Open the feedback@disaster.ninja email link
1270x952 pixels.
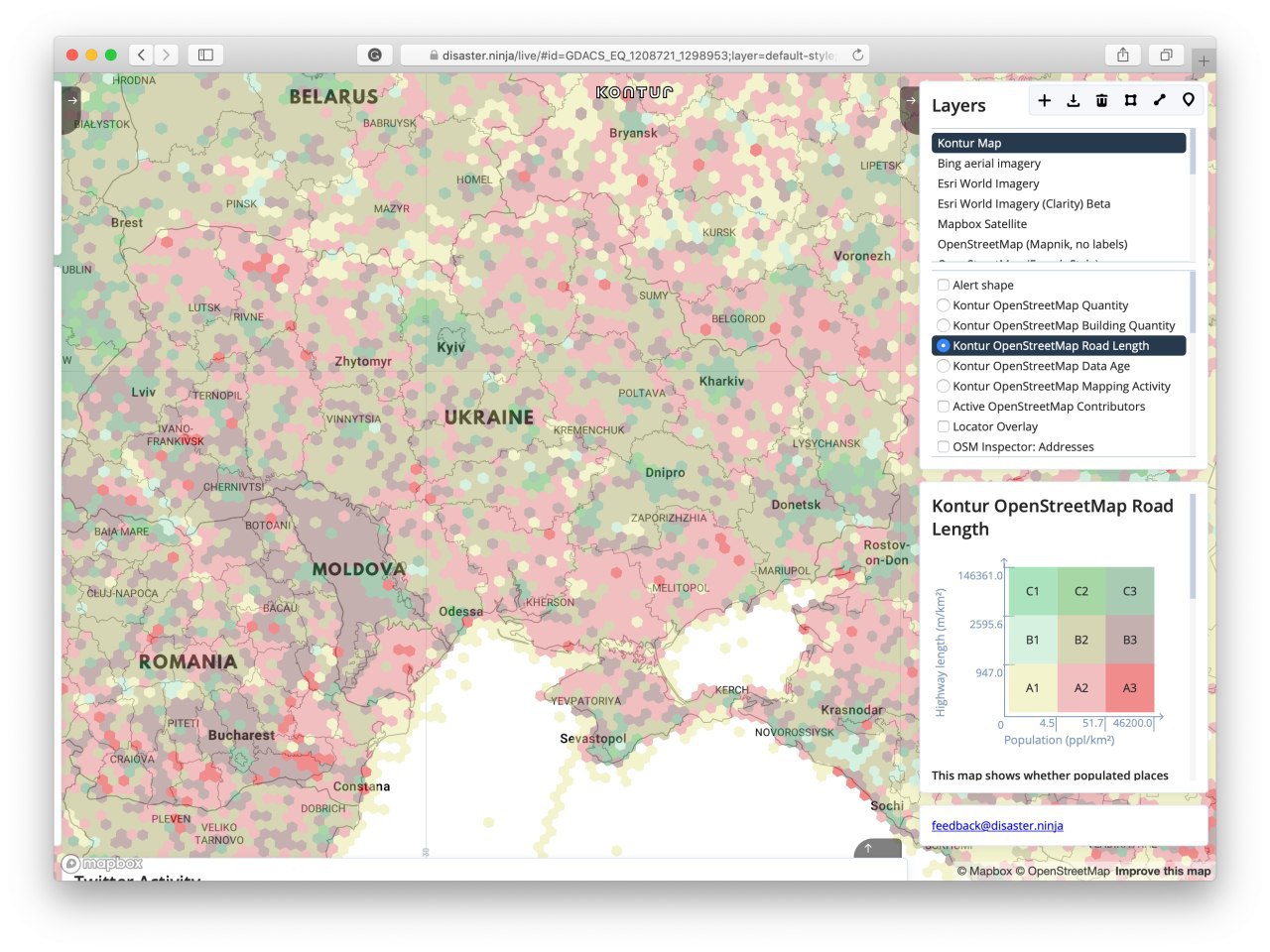click(997, 825)
